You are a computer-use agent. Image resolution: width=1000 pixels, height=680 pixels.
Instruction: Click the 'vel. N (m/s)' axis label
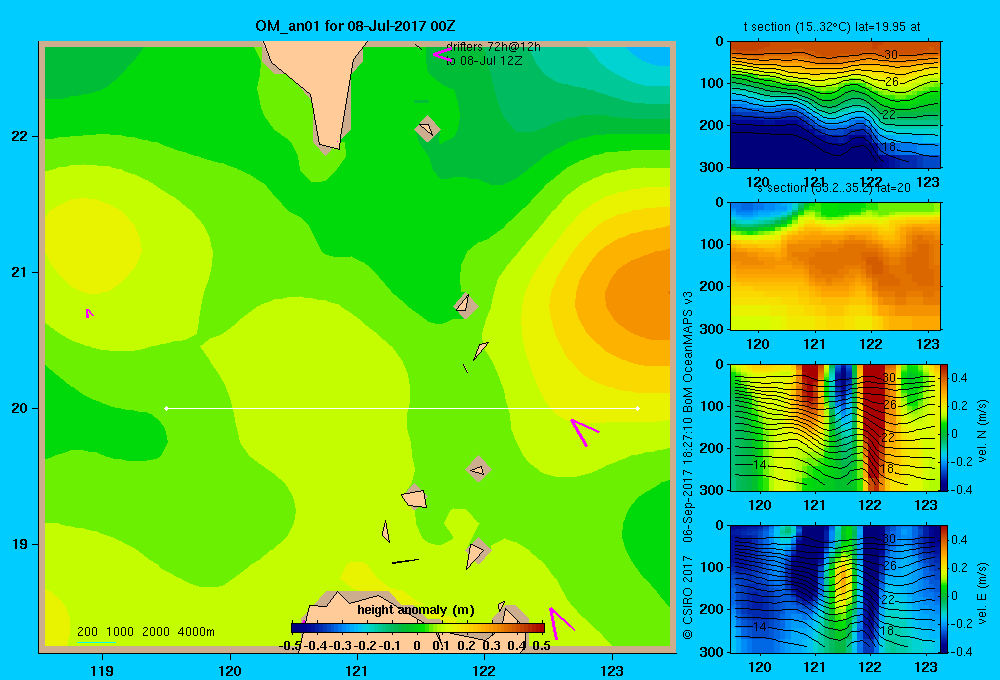tap(982, 431)
